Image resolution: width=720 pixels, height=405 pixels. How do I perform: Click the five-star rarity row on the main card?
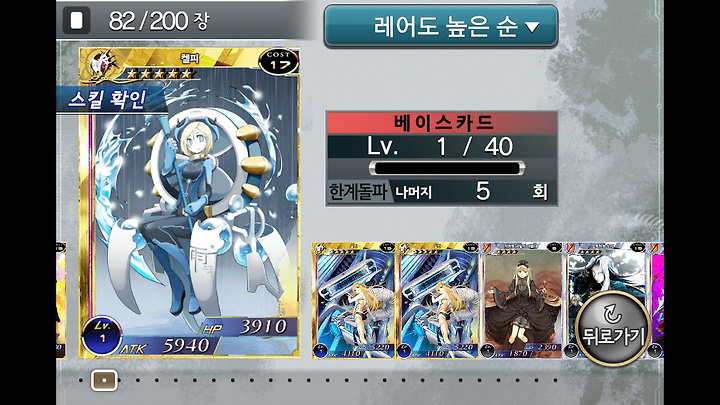158,73
